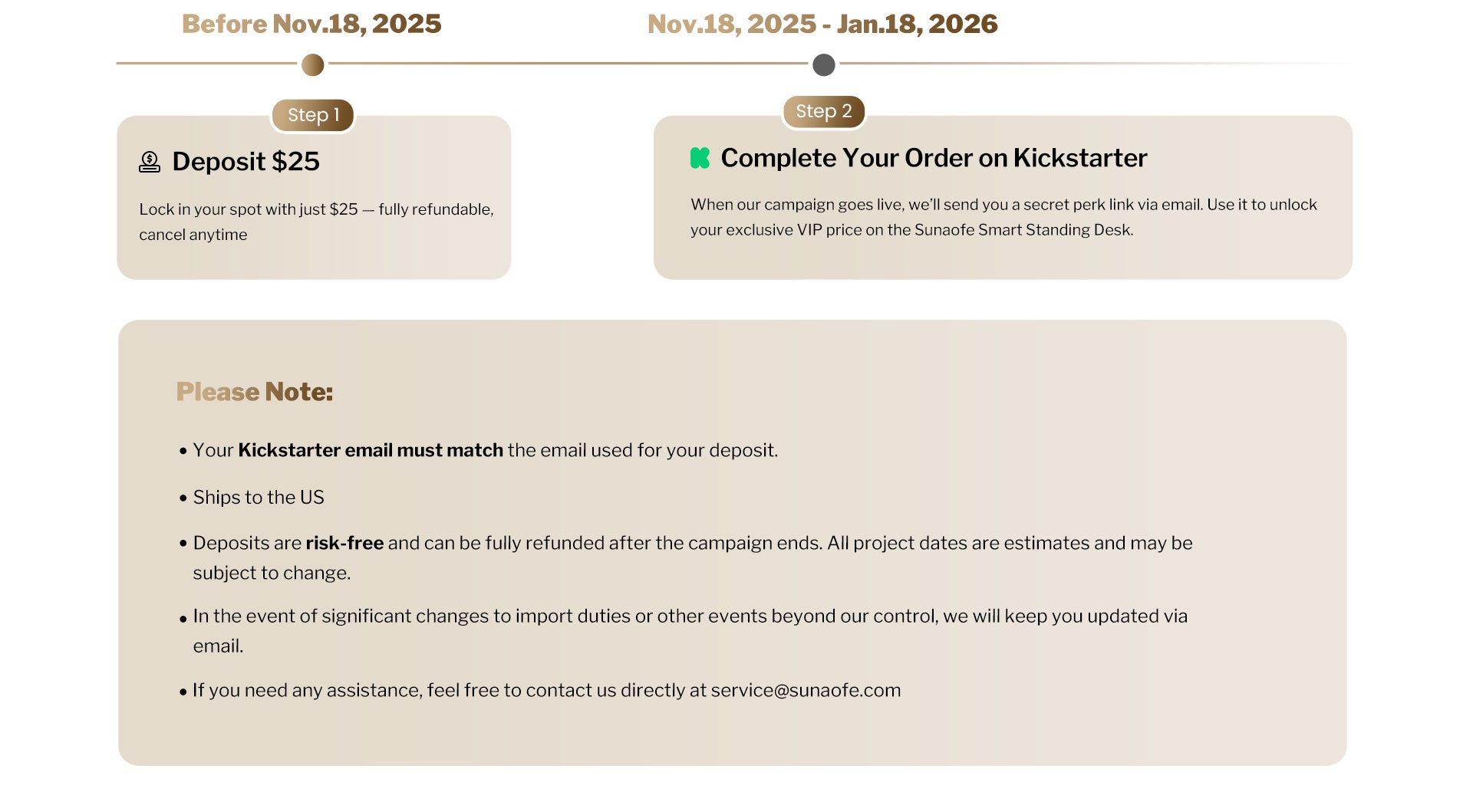
Task: Click the 'Please Note:' heading
Action: point(254,392)
